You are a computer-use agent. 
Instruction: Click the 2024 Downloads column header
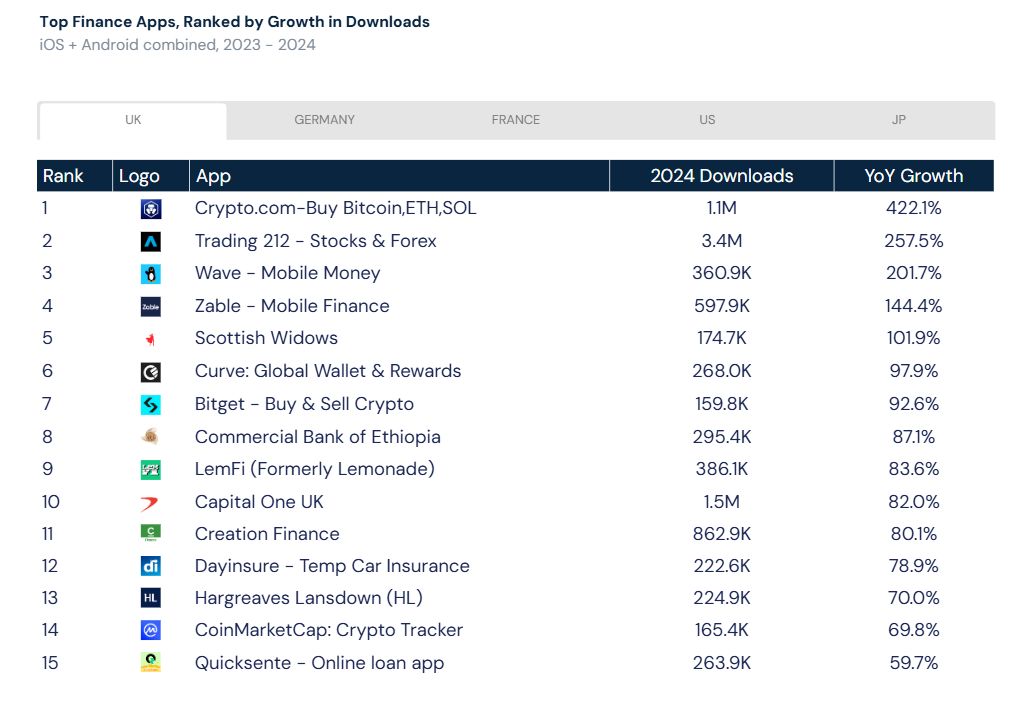click(722, 176)
